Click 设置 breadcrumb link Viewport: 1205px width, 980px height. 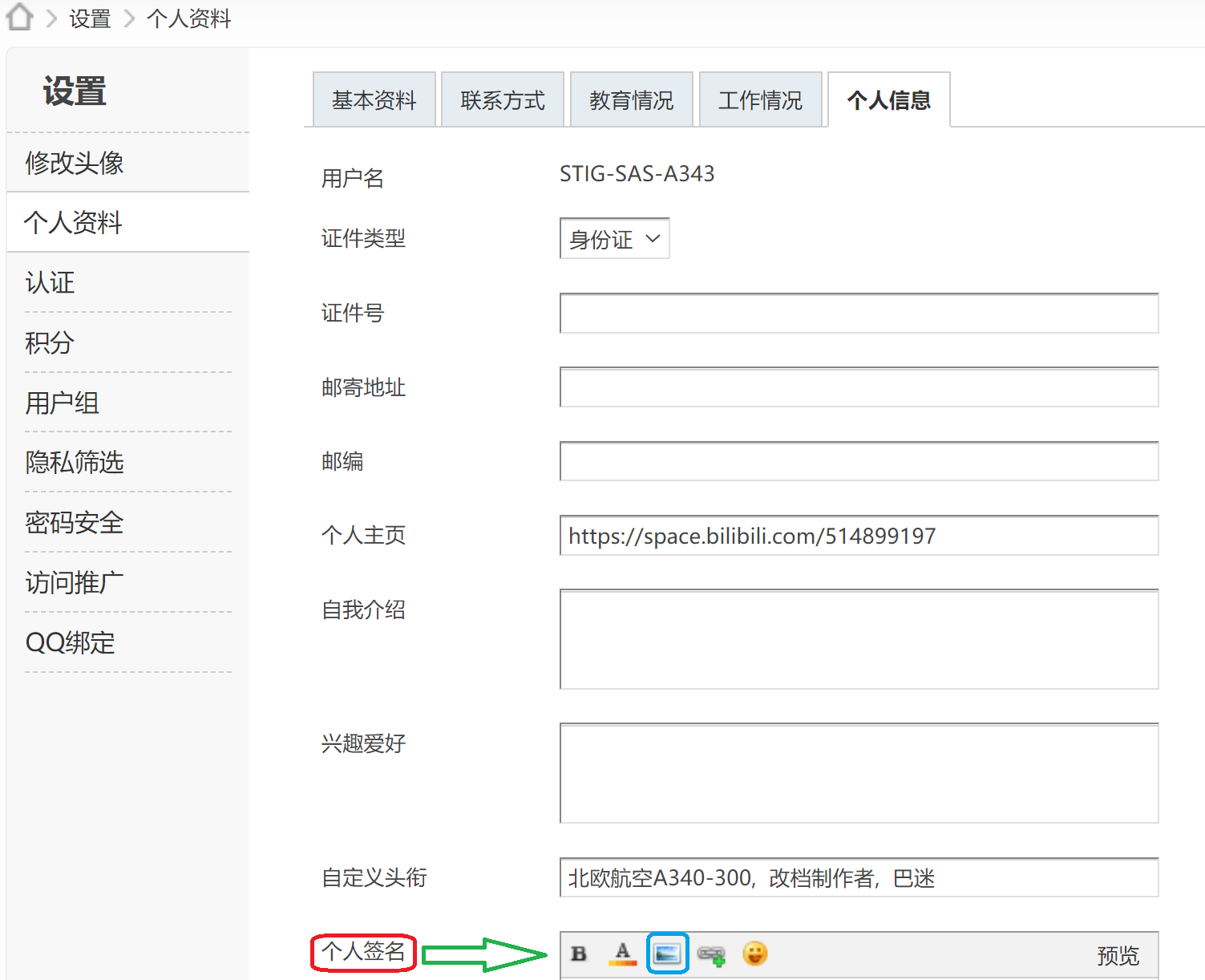click(x=90, y=18)
